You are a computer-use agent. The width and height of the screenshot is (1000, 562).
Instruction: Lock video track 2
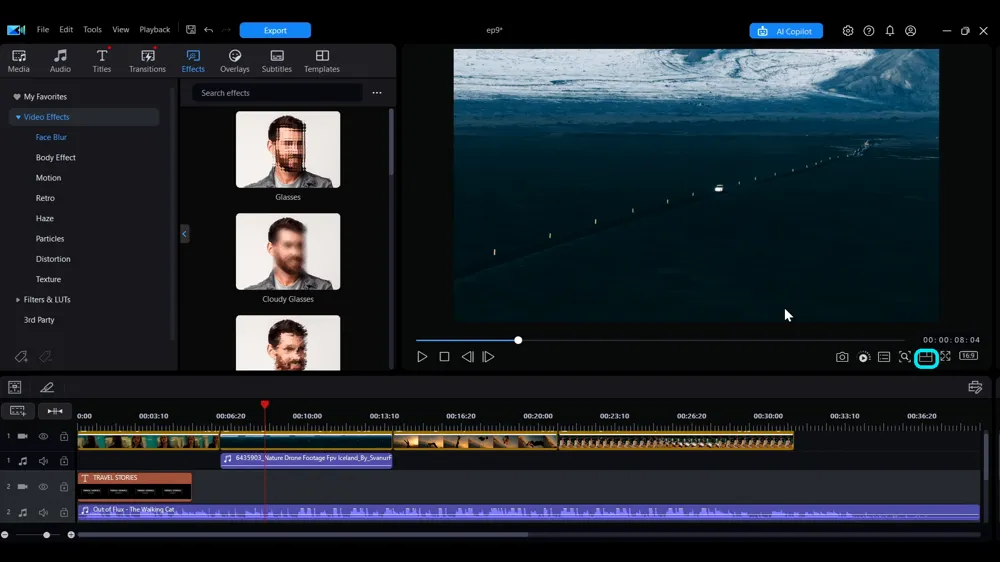64,487
